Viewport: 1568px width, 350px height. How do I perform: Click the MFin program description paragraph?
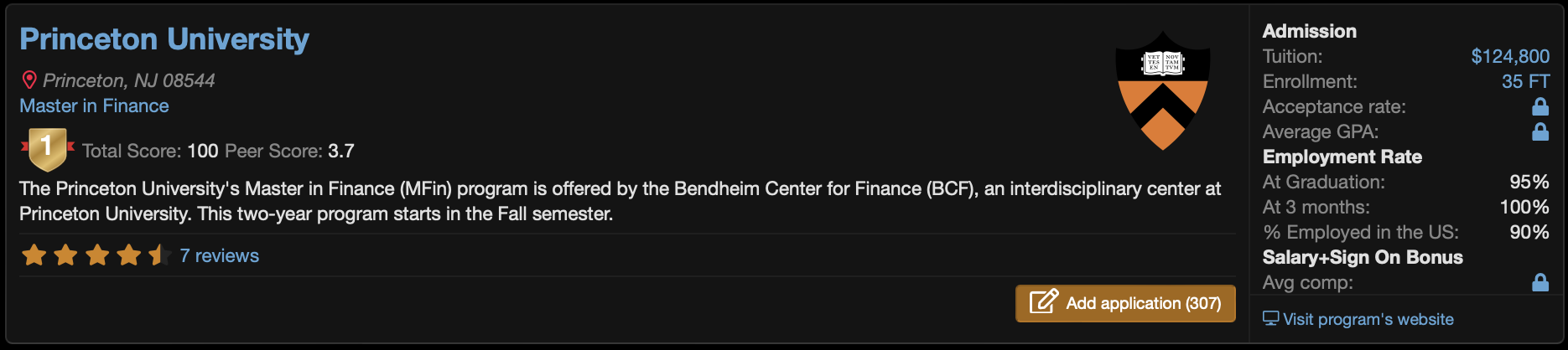[x=619, y=201]
